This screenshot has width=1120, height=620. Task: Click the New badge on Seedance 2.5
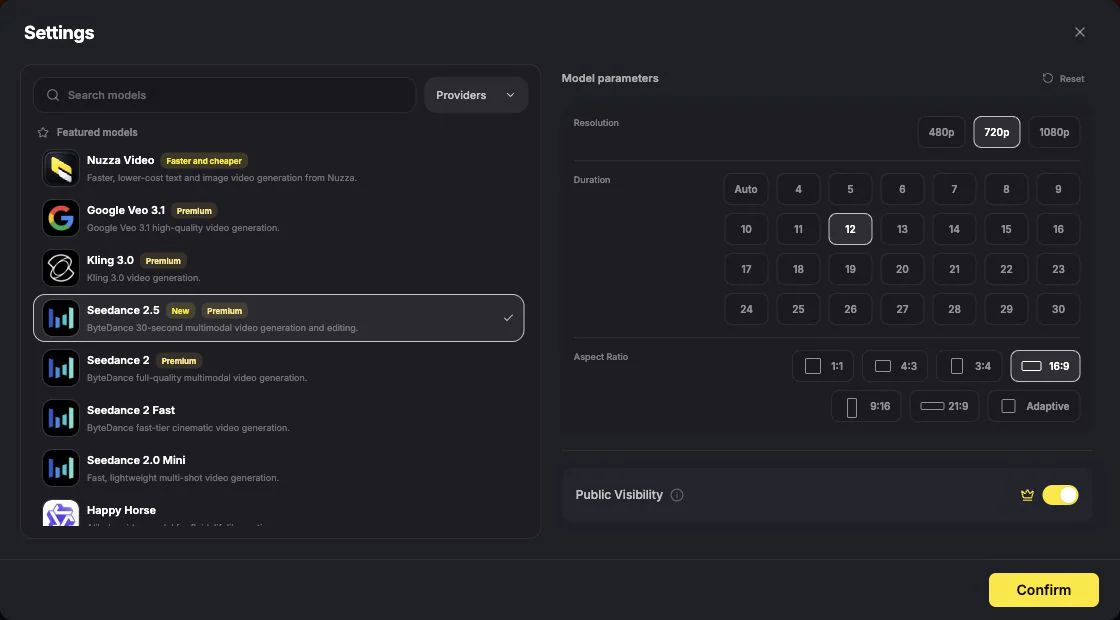click(x=180, y=311)
